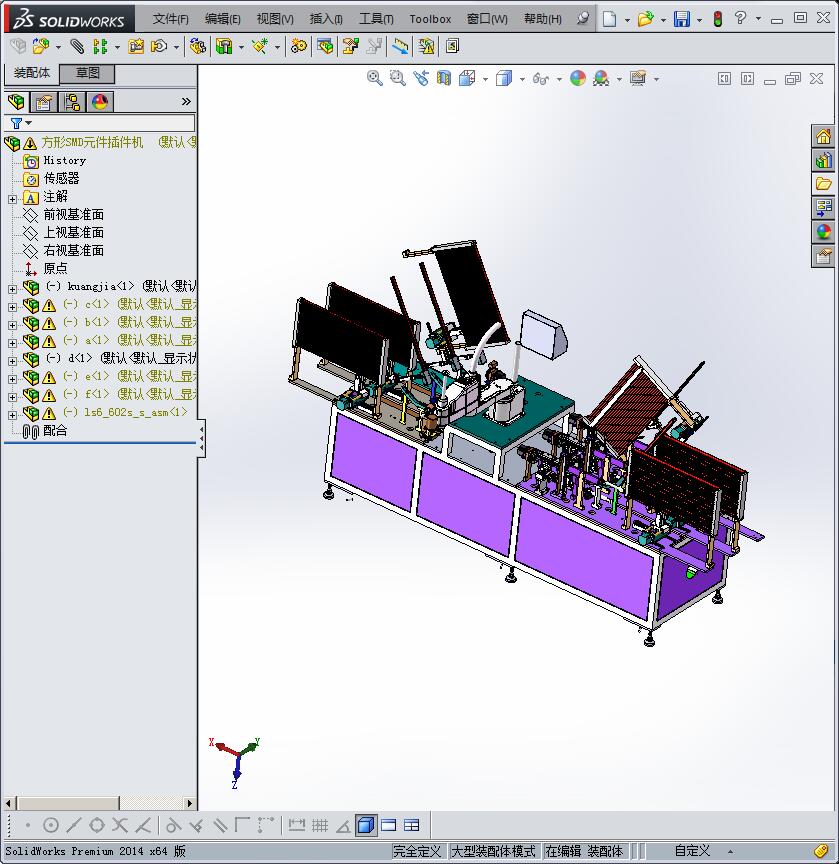Expand the c<1> component node
The image size is (839, 864).
click(x=12, y=307)
